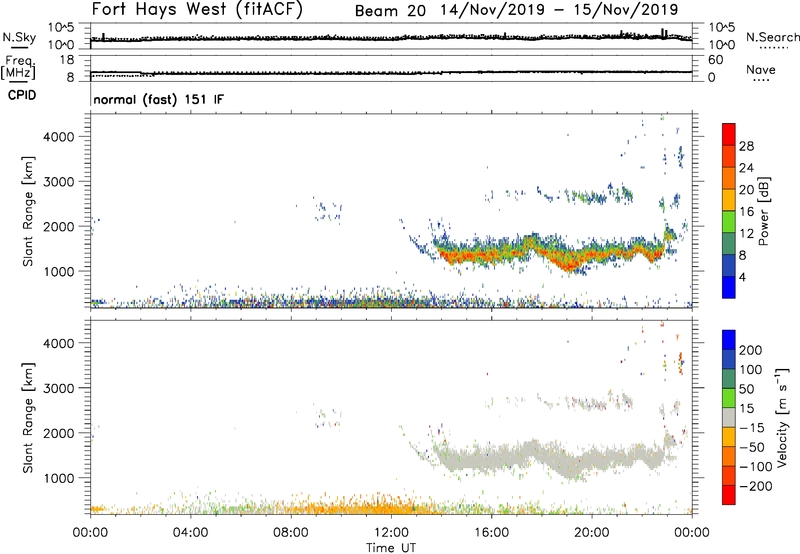
Task: Click the "60" tick on the Nave axis
Action: [x=715, y=60]
